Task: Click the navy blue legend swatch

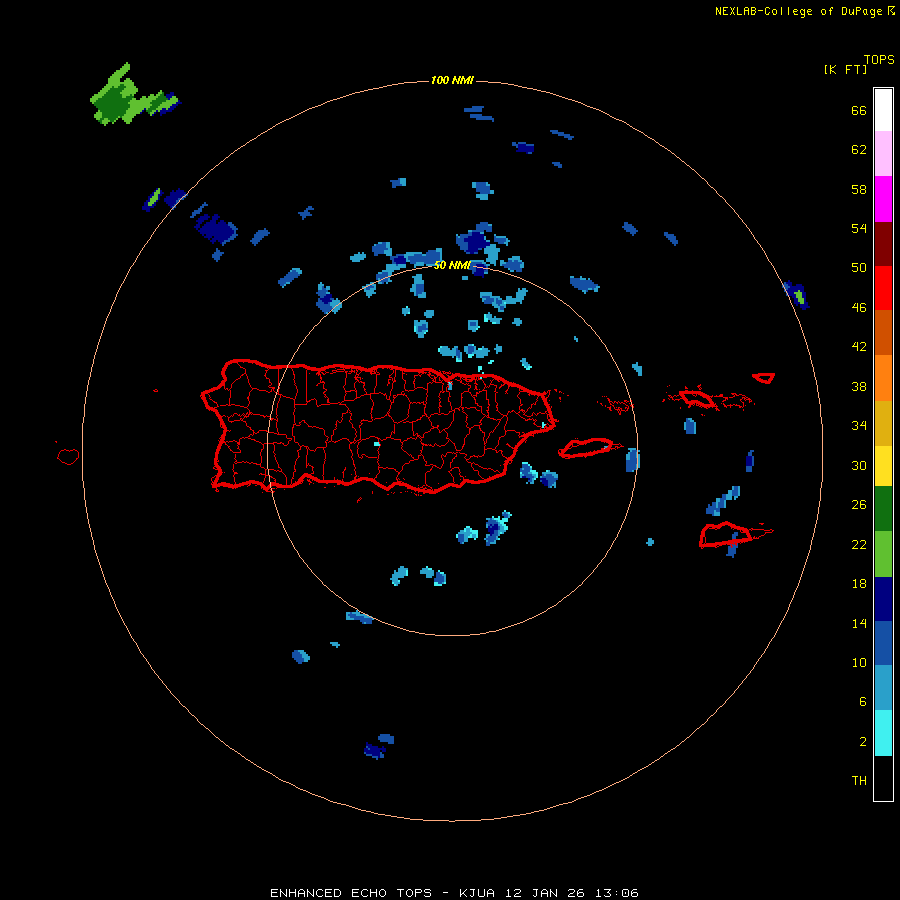Action: pos(883,599)
